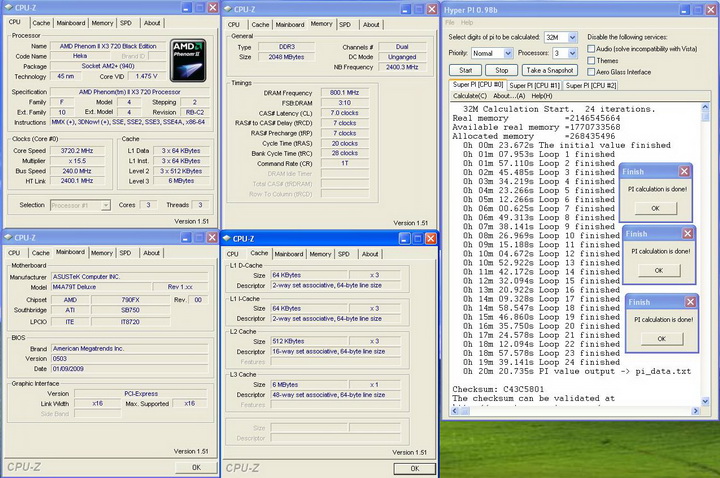This screenshot has width=720, height=478.
Task: Click the Stop button in Hyper PI
Action: (x=501, y=70)
